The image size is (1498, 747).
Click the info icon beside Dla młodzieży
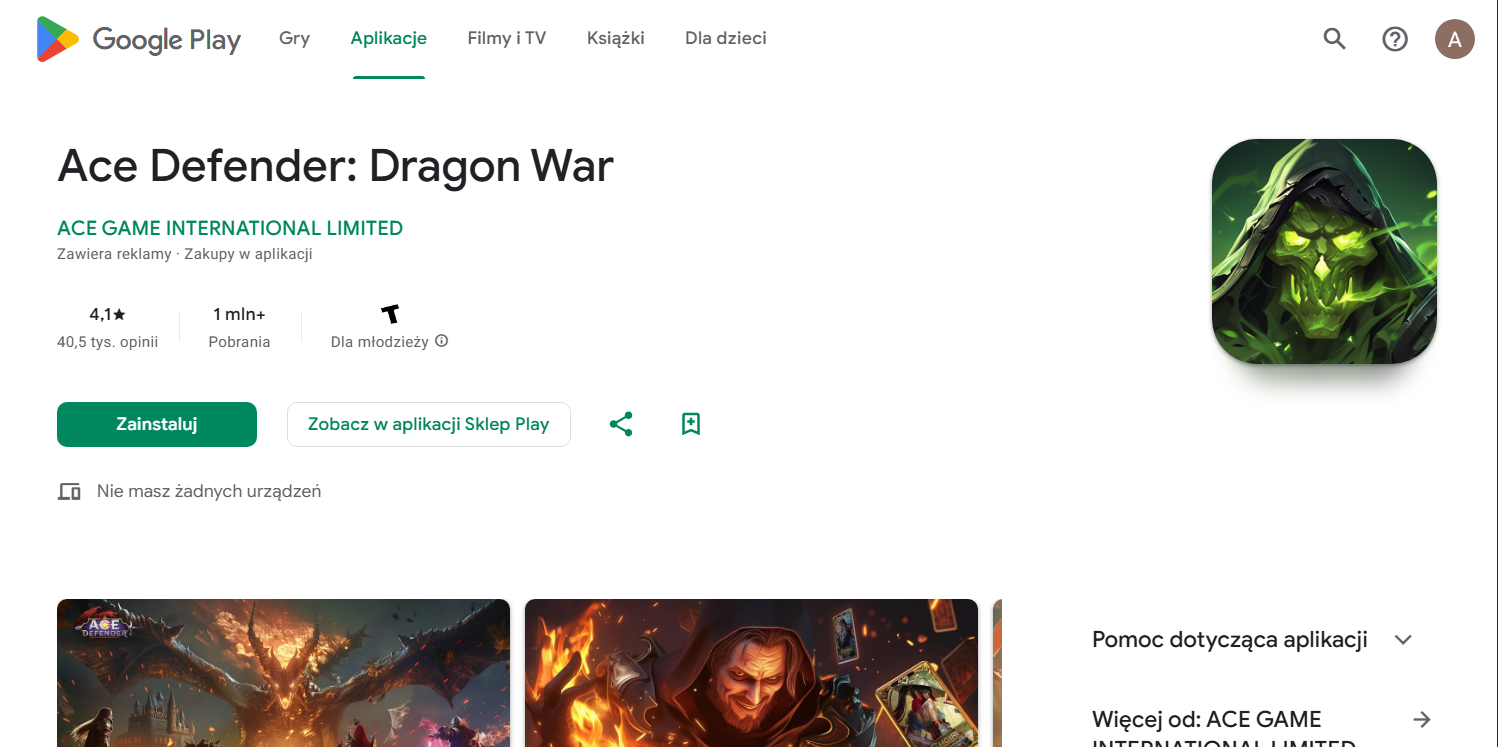(442, 341)
